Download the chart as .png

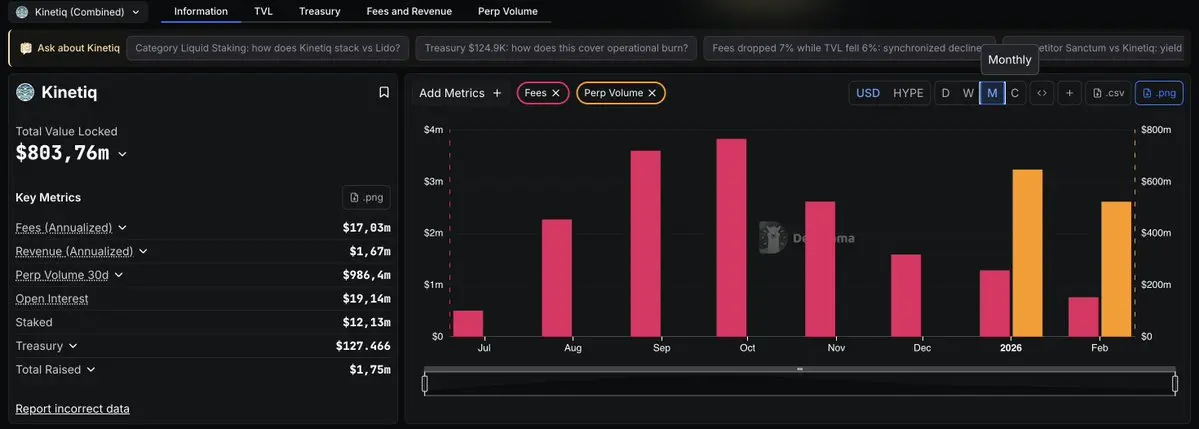click(1158, 93)
